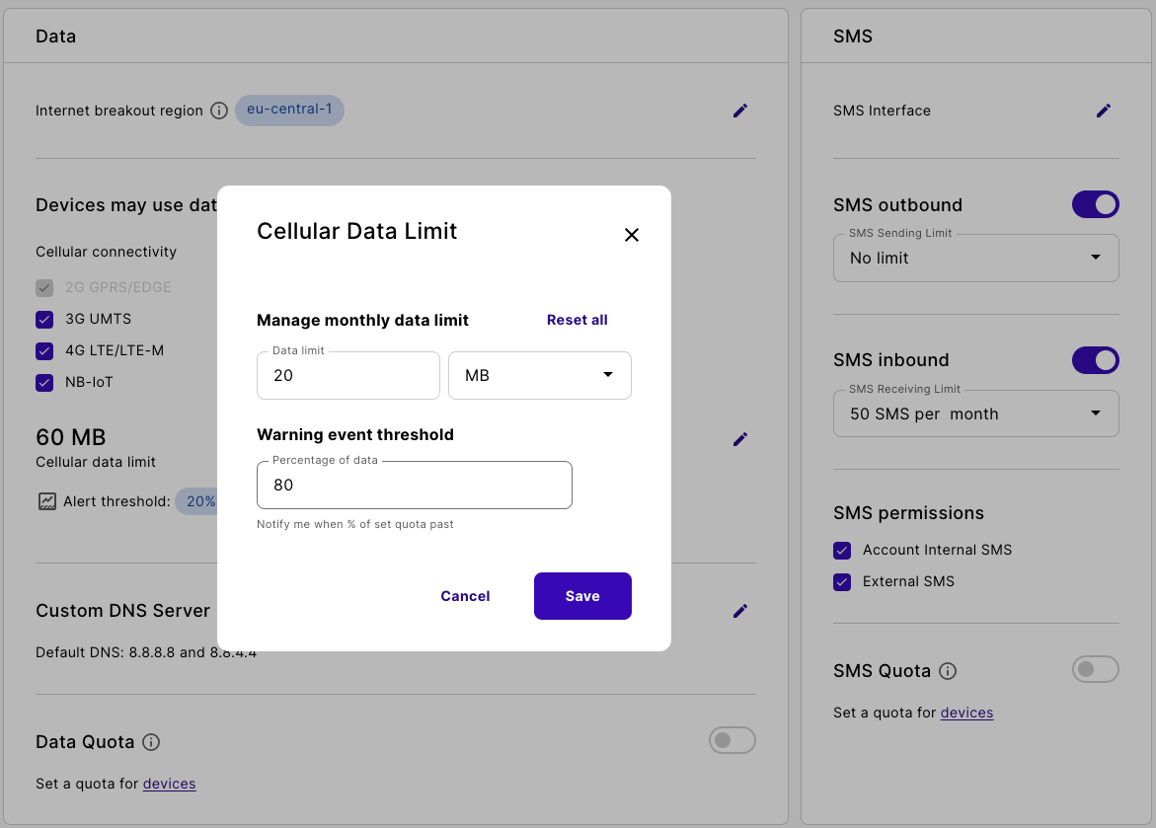Open the SMS Receiving Limit dropdown

point(975,414)
